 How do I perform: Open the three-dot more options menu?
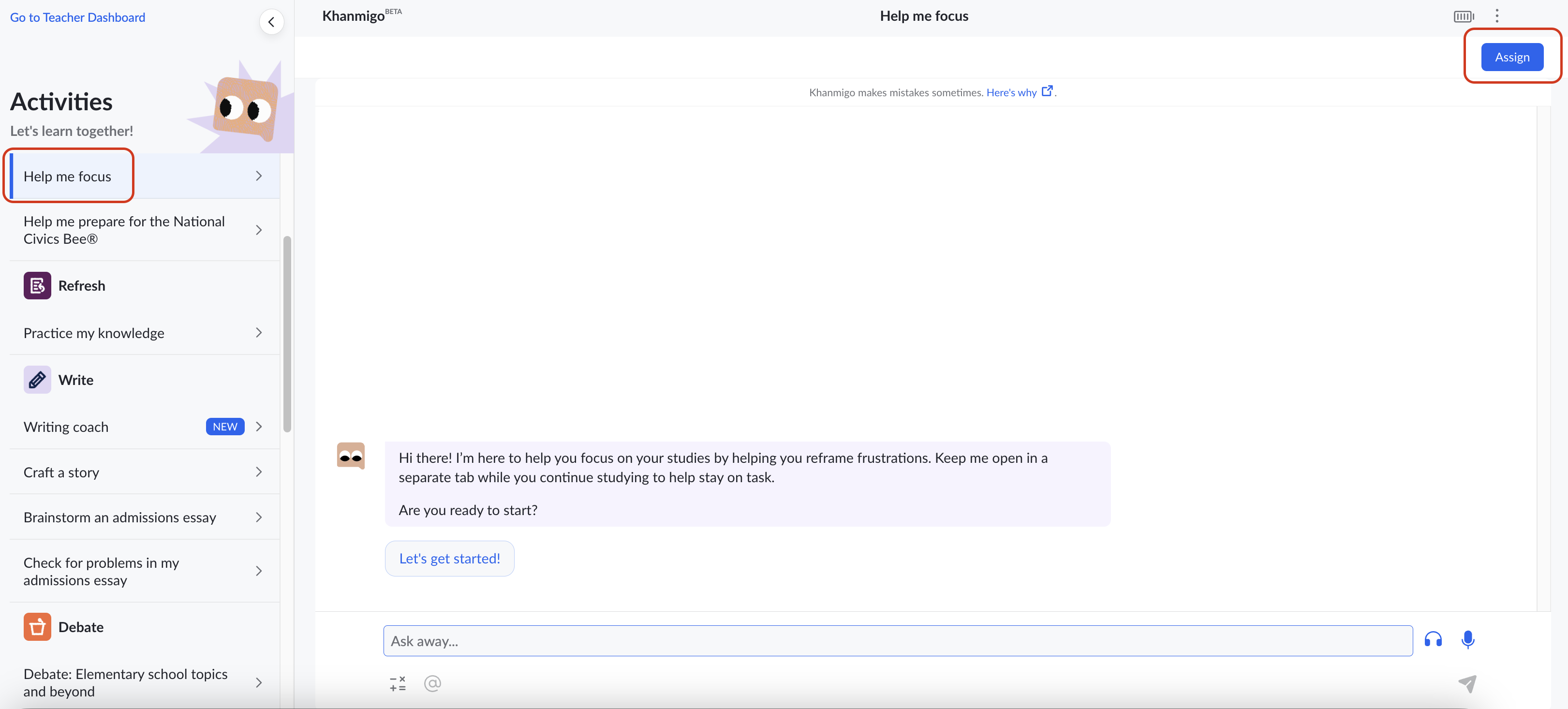point(1497,16)
